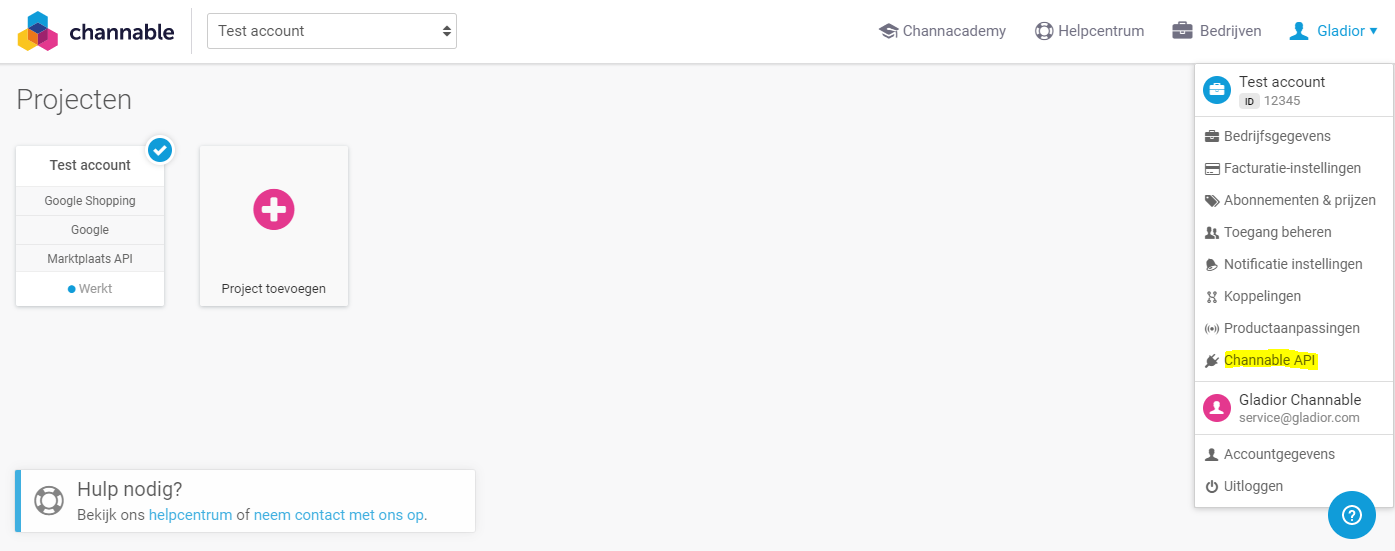This screenshot has height=551, width=1395.
Task: Click the Channable API plug icon
Action: 1212,361
